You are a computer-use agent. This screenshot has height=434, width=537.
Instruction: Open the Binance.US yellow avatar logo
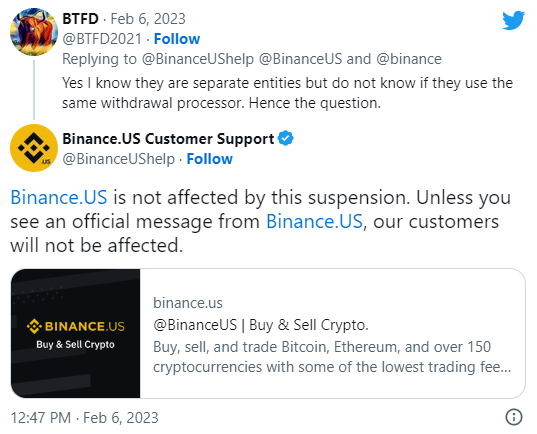click(x=34, y=148)
